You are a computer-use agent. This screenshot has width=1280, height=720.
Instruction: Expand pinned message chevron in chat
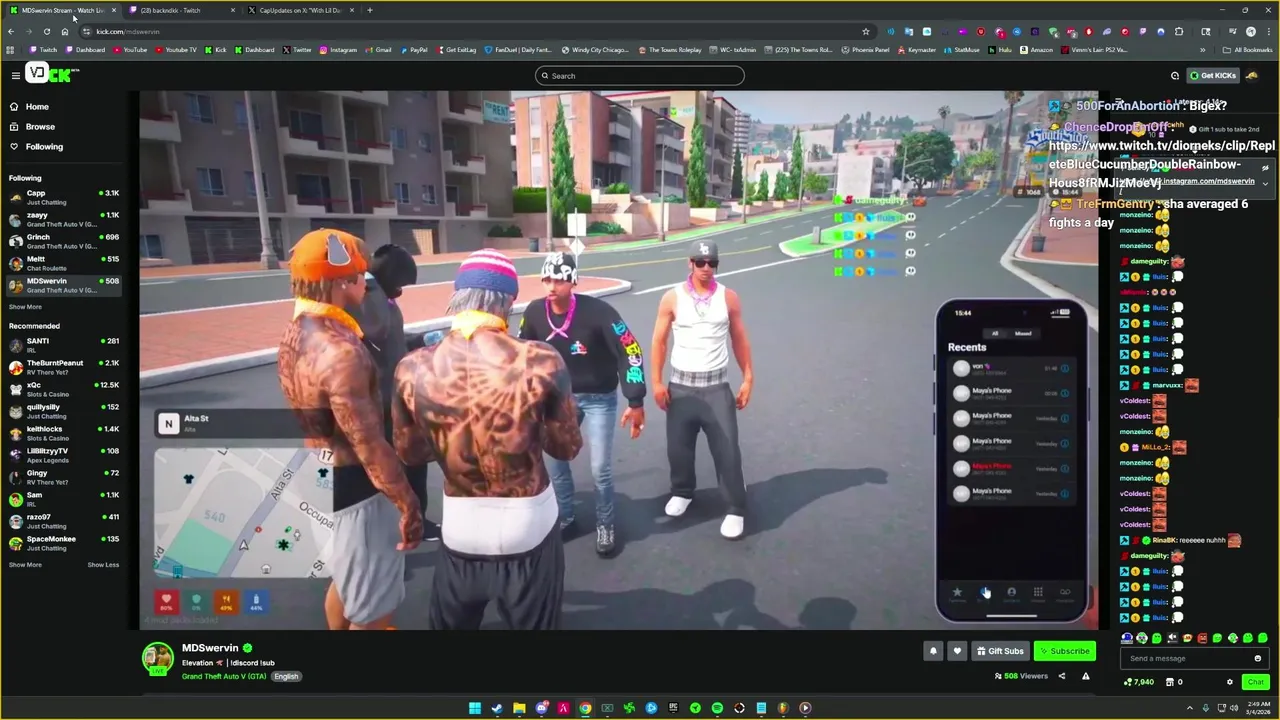1265,184
